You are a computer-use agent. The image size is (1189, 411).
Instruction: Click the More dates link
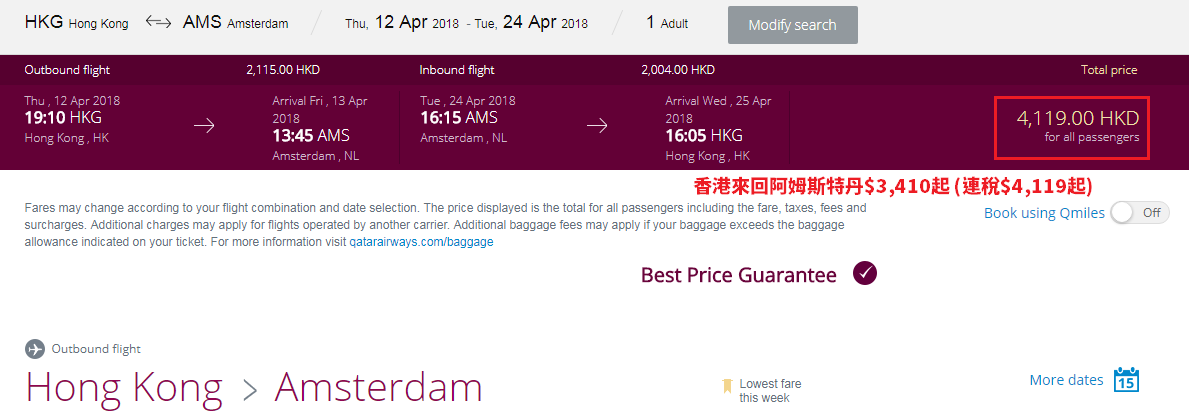point(1065,380)
